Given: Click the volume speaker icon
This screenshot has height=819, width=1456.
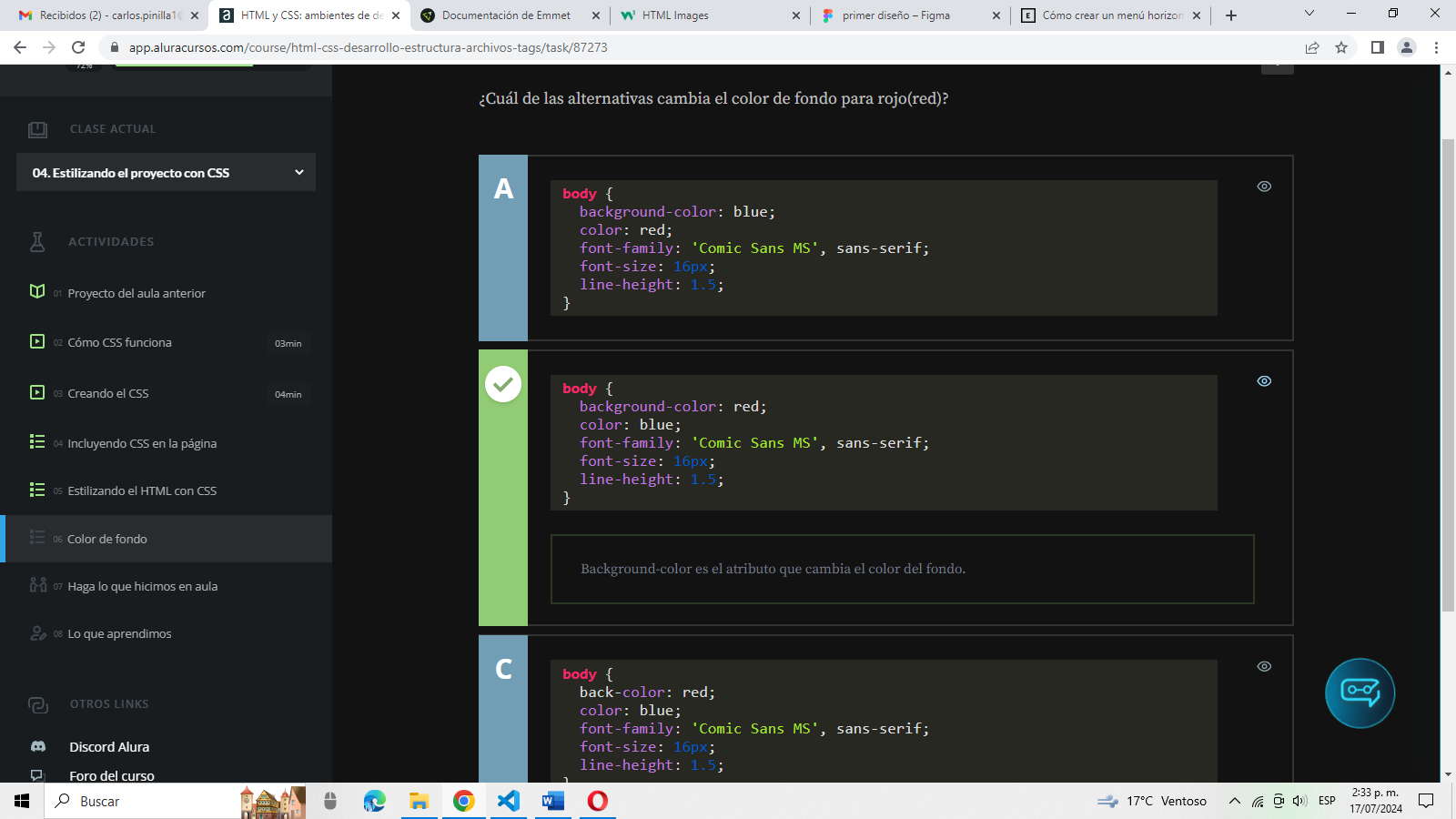Looking at the screenshot, I should (x=1299, y=801).
